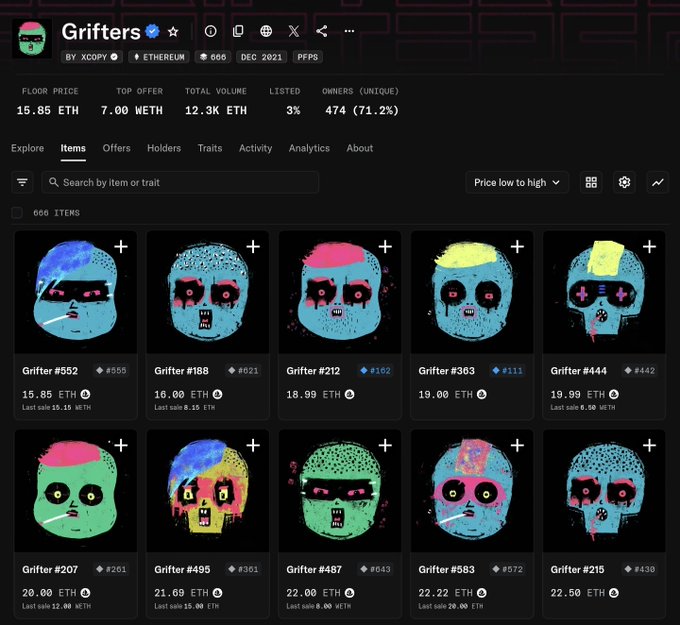The image size is (680, 625).
Task: View the Activity tab
Action: coord(255,148)
